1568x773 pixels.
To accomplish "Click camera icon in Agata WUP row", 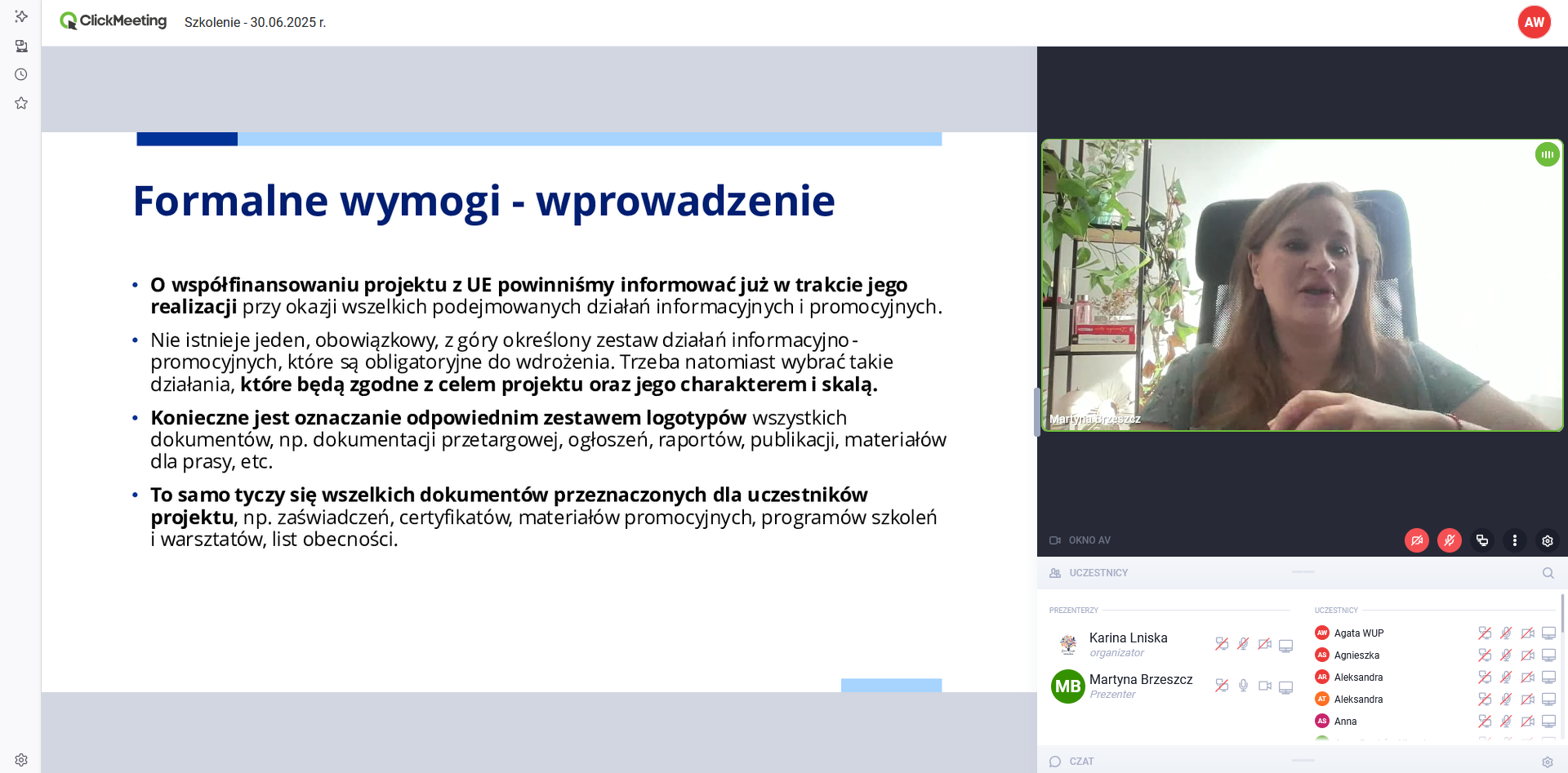I will click(1527, 633).
